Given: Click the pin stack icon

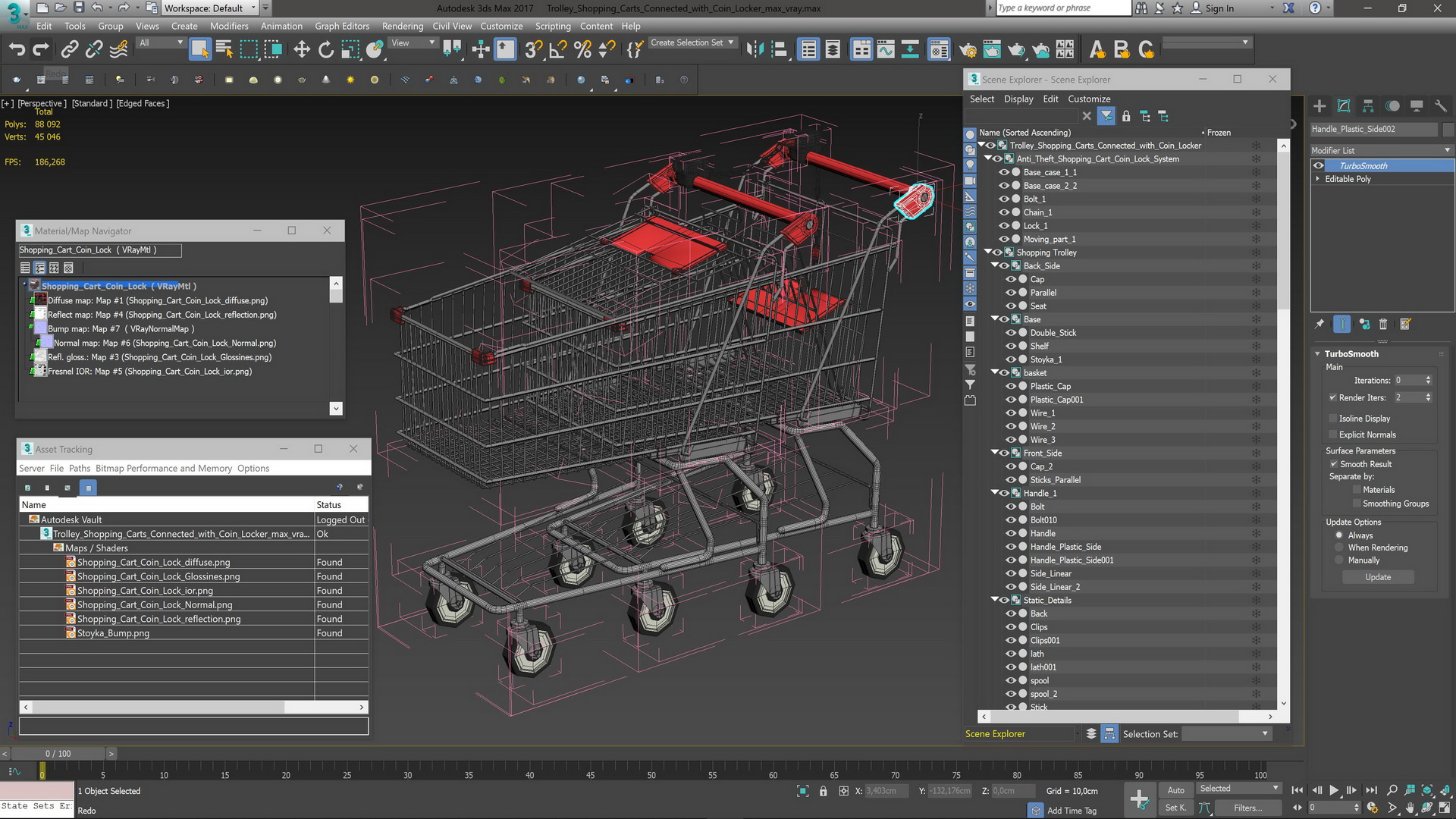Looking at the screenshot, I should click(1319, 324).
